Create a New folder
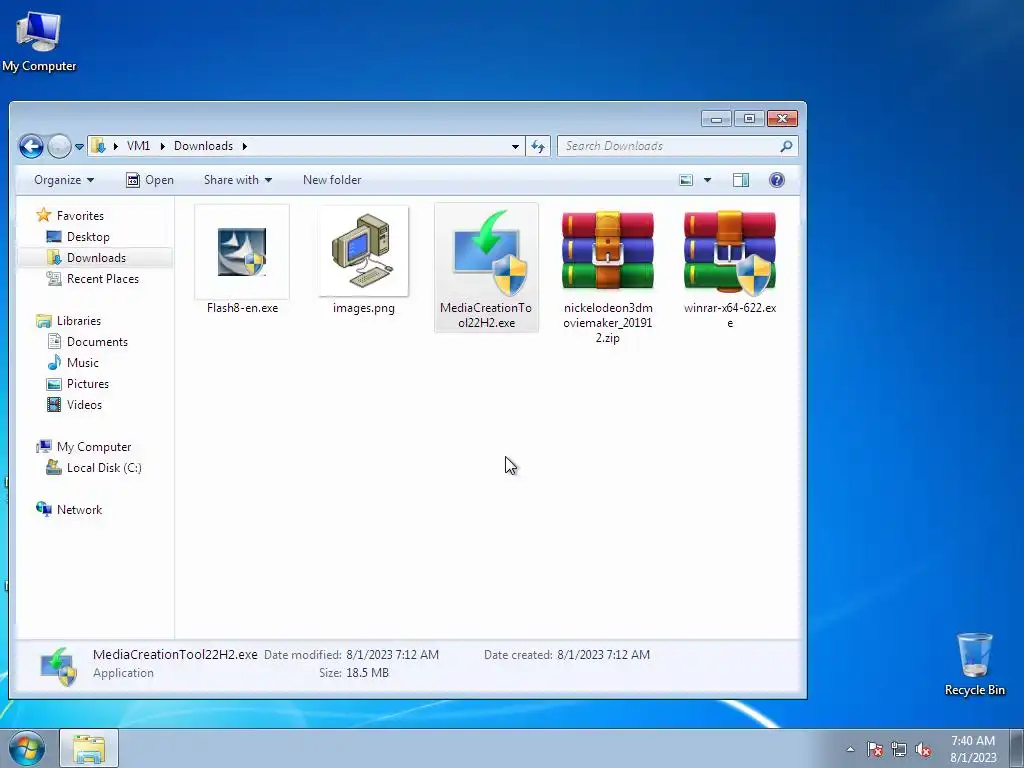The height and width of the screenshot is (768, 1024). pos(332,180)
